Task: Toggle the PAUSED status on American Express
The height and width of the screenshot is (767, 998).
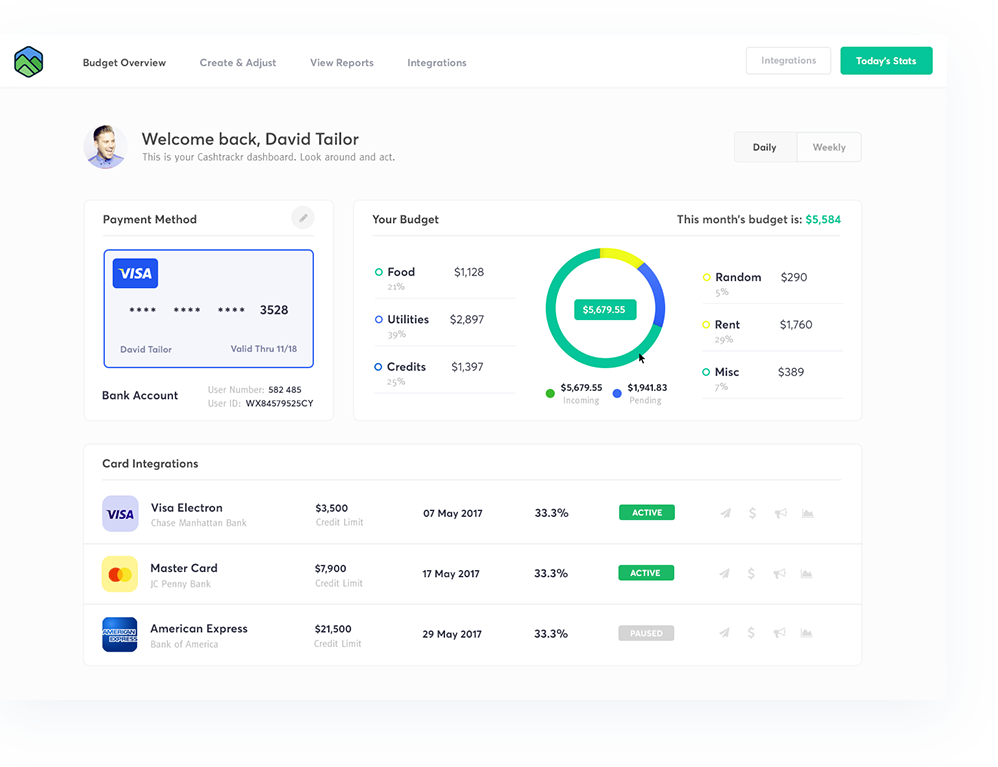Action: coord(646,633)
